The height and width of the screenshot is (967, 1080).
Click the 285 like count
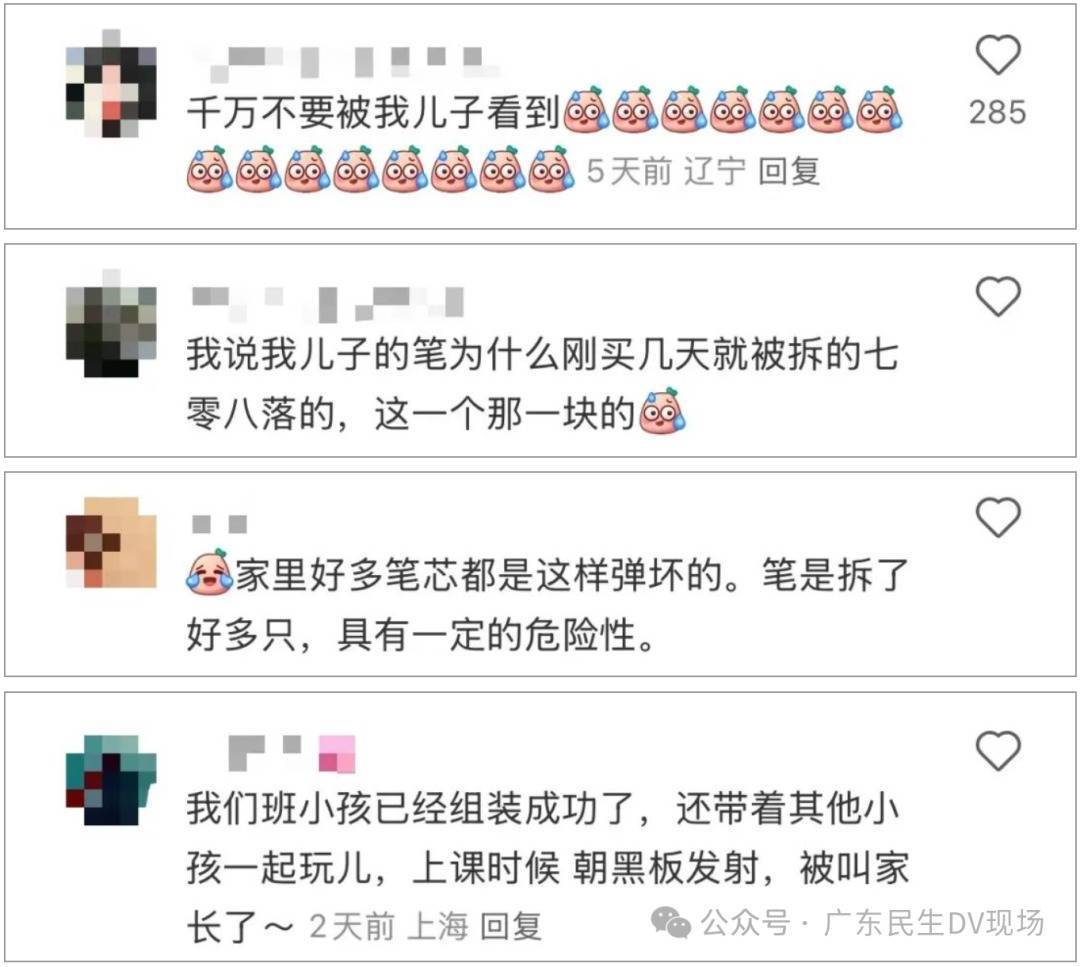tap(998, 112)
